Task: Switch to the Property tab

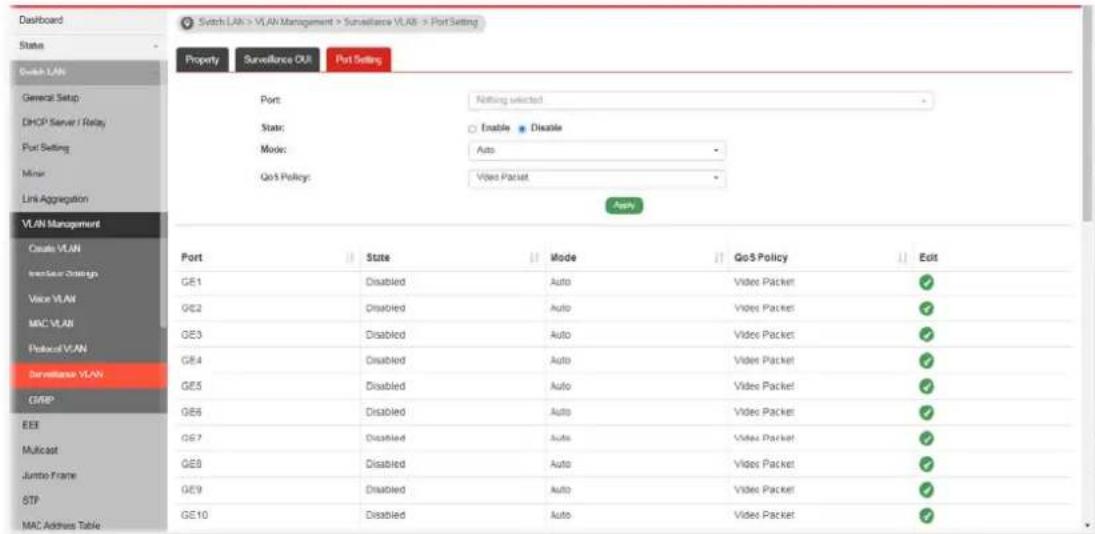Action: (203, 60)
